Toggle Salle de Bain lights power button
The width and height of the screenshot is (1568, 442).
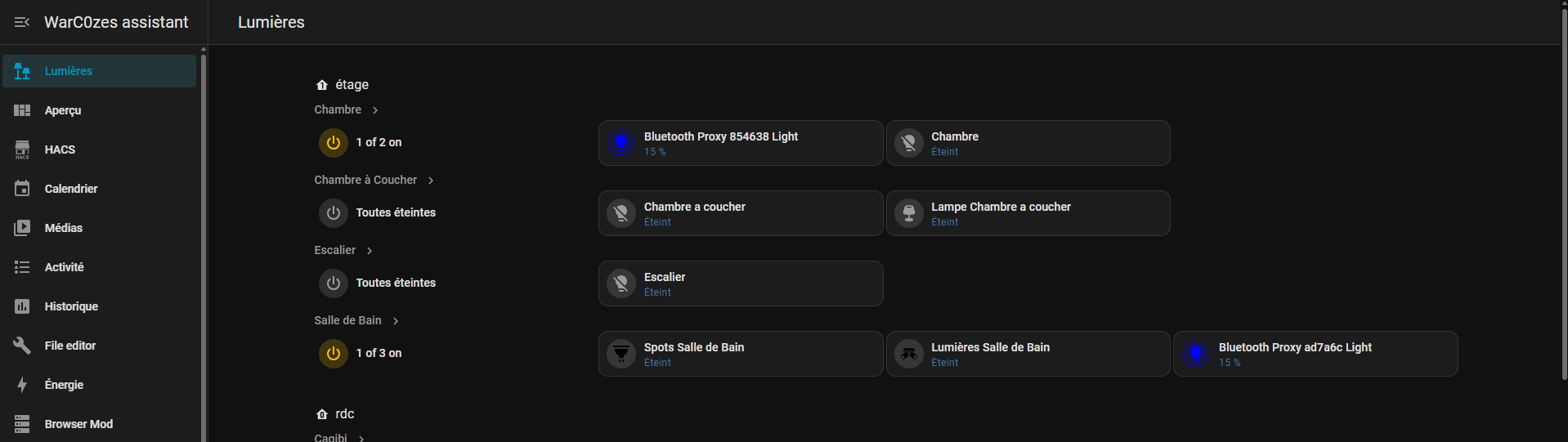[334, 354]
